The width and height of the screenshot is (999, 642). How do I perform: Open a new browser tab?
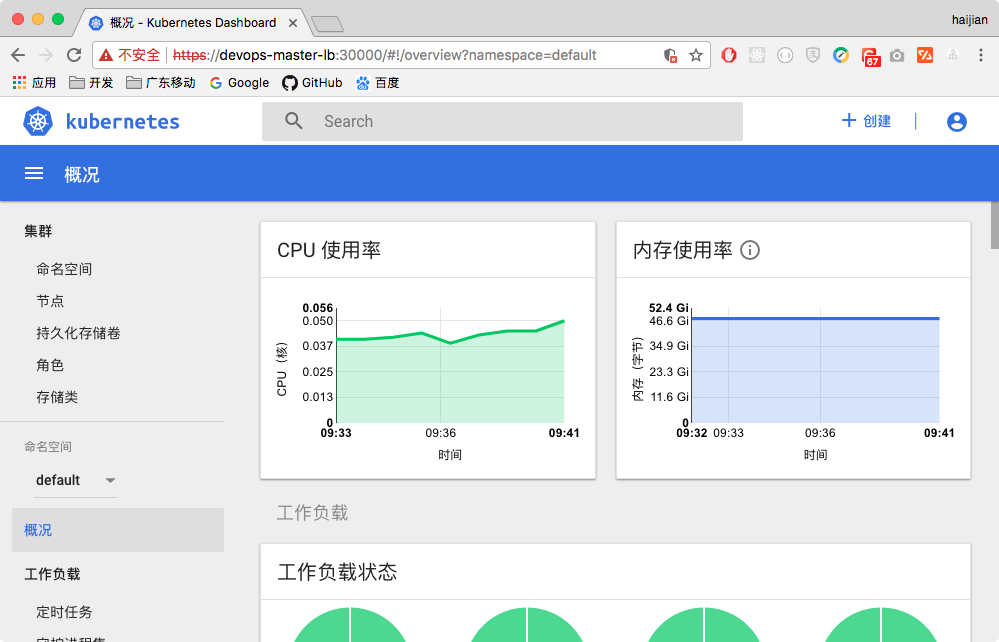tap(327, 24)
